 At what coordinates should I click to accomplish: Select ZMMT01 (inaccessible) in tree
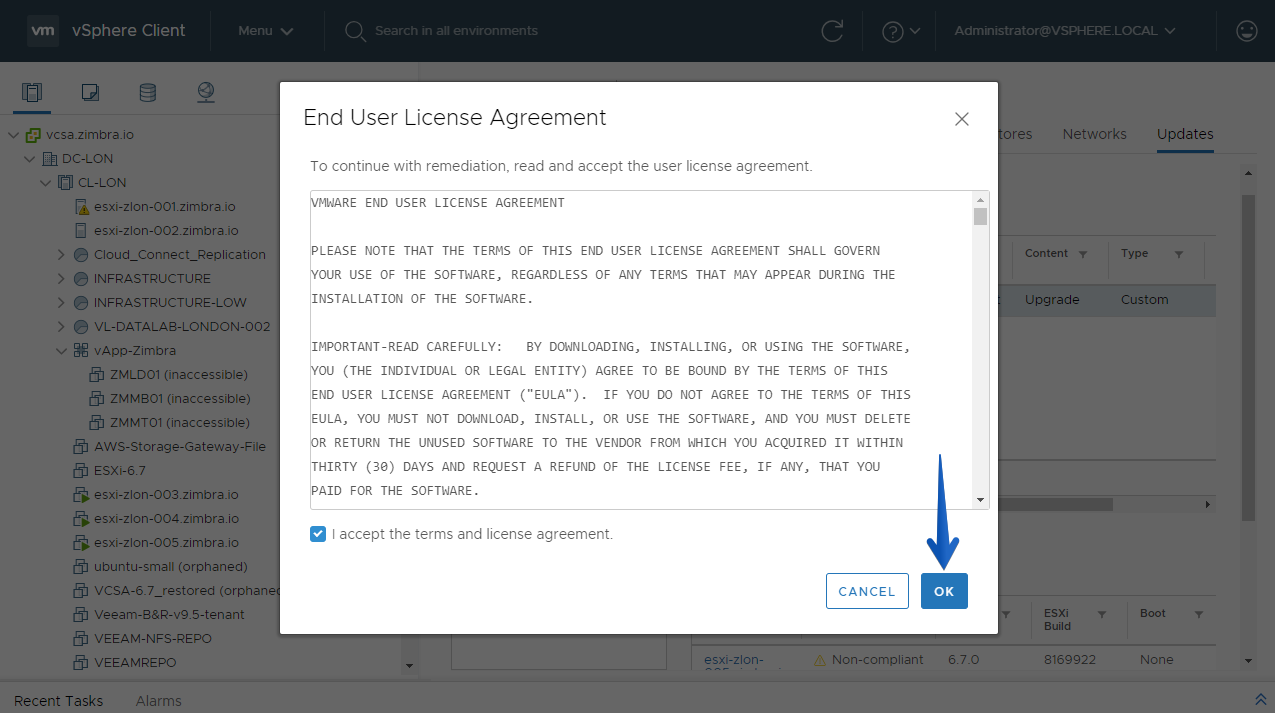pos(179,423)
